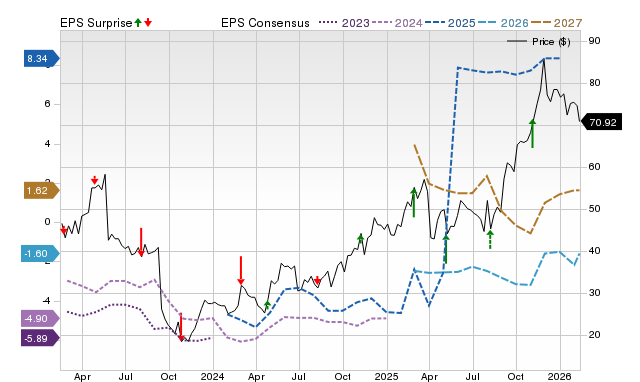Click the 2024 label on the time axis

pos(212,376)
